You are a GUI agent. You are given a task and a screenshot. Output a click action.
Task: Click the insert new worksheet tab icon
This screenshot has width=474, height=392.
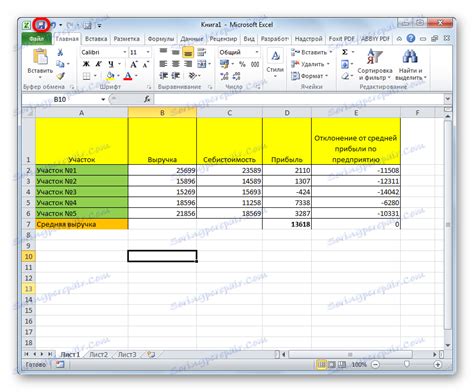pyautogui.click(x=151, y=355)
